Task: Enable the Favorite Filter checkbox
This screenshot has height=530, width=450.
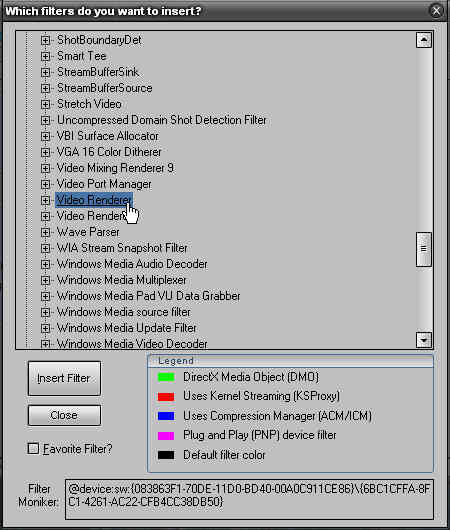Action: click(33, 449)
